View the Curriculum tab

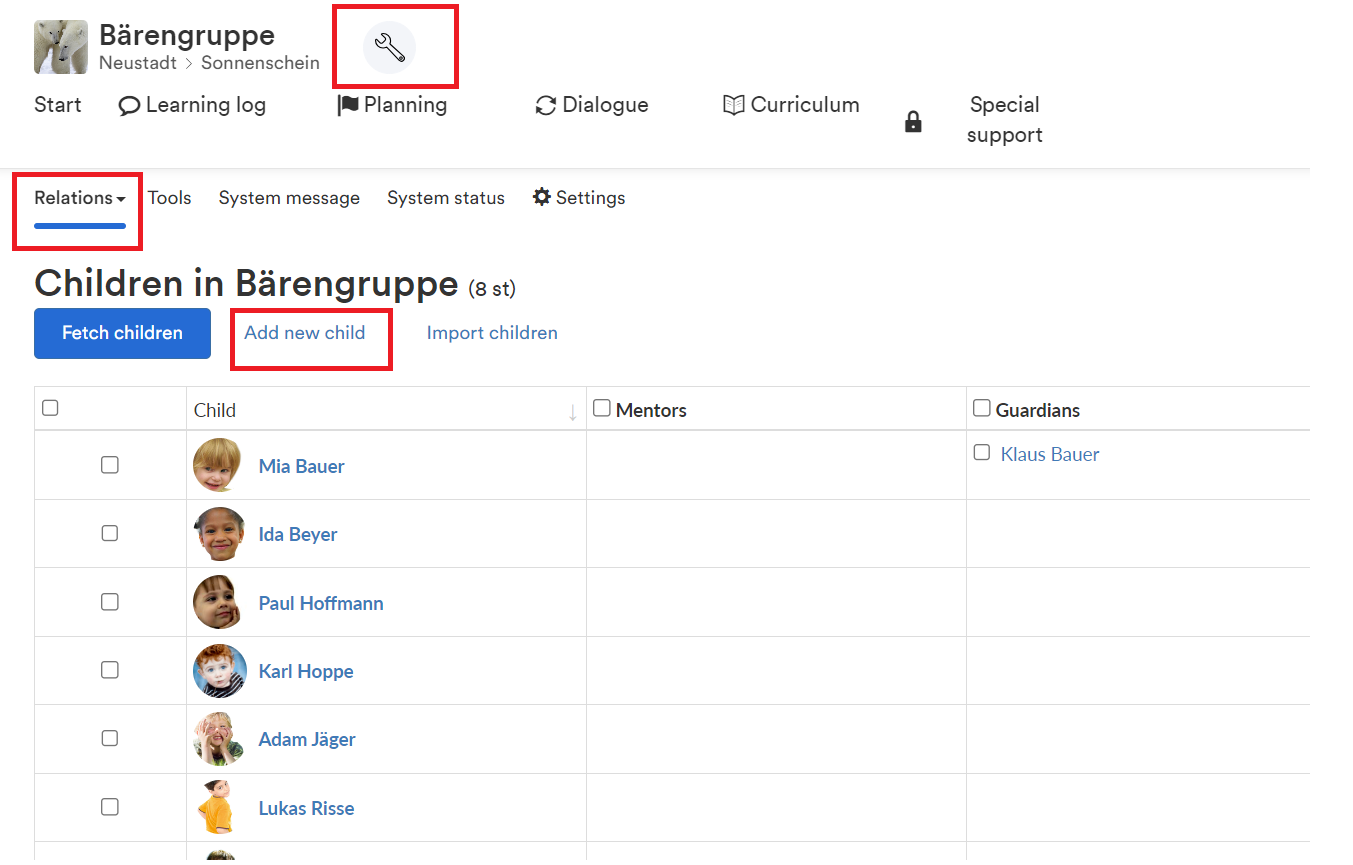(x=791, y=105)
